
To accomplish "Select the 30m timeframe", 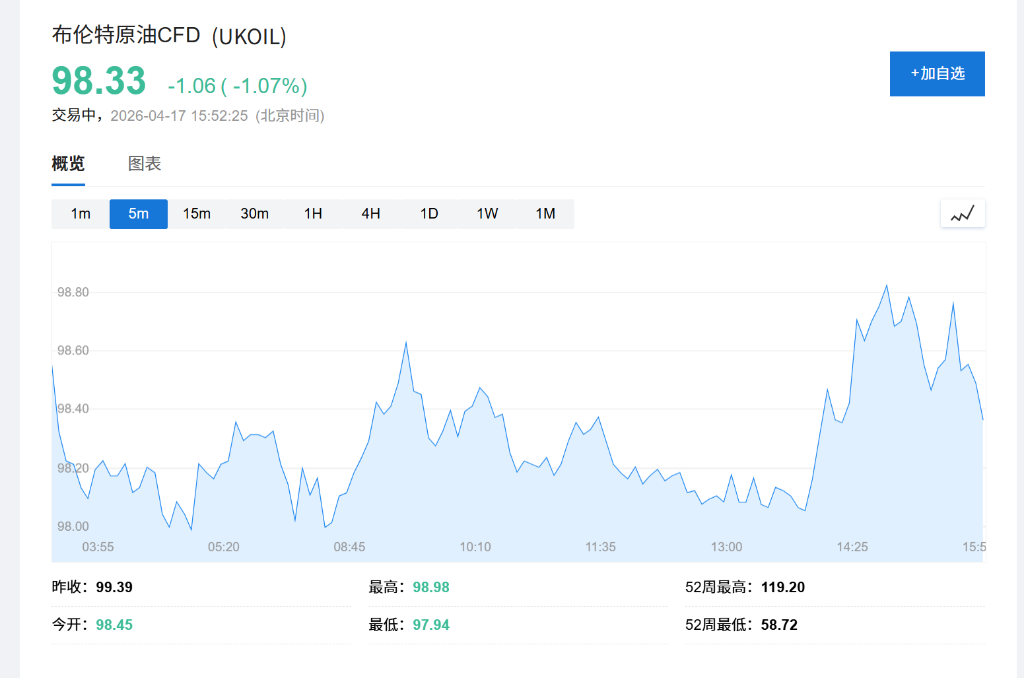I will (x=255, y=213).
